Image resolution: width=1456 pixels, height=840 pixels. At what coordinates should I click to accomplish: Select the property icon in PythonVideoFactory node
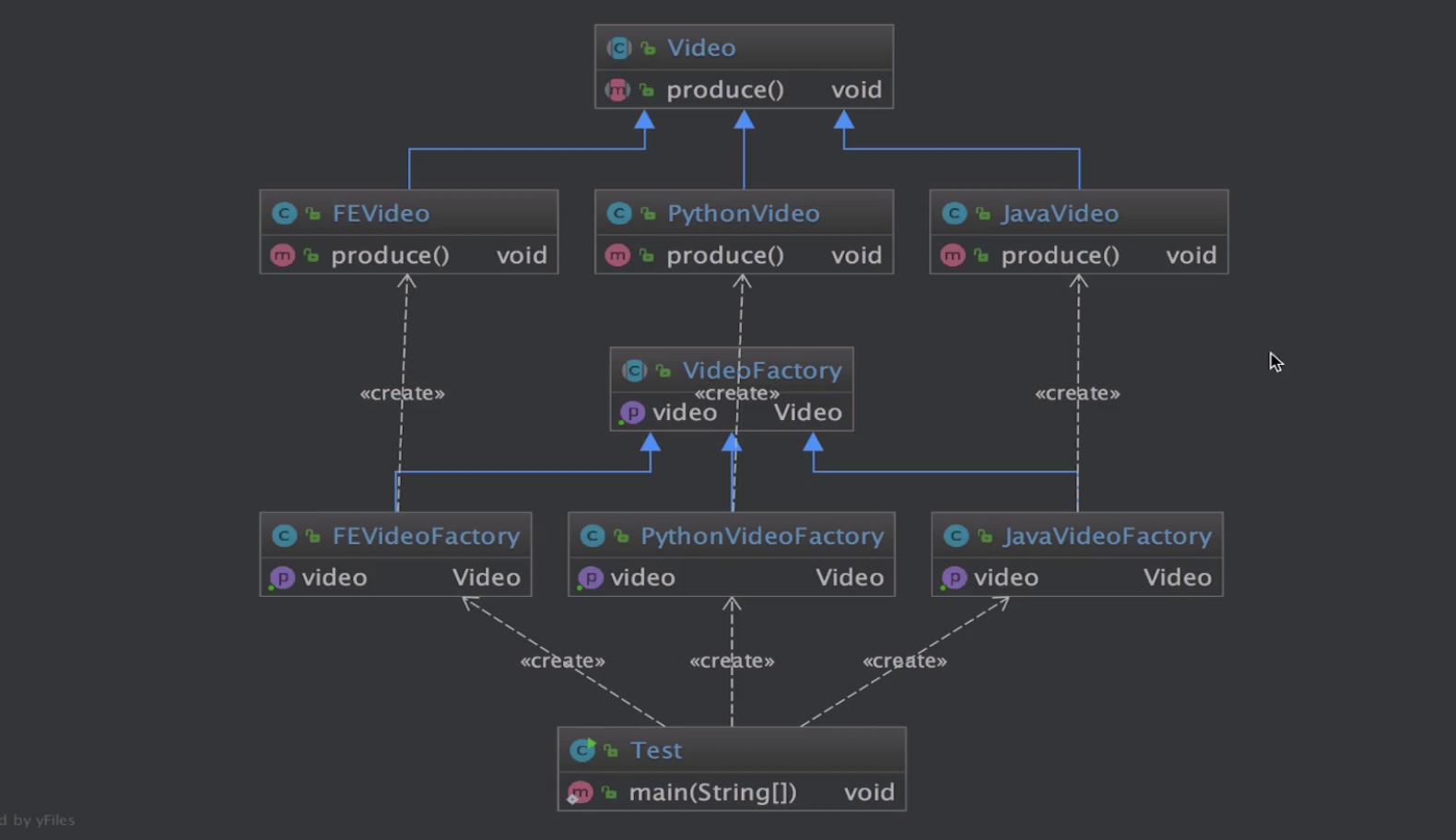591,577
